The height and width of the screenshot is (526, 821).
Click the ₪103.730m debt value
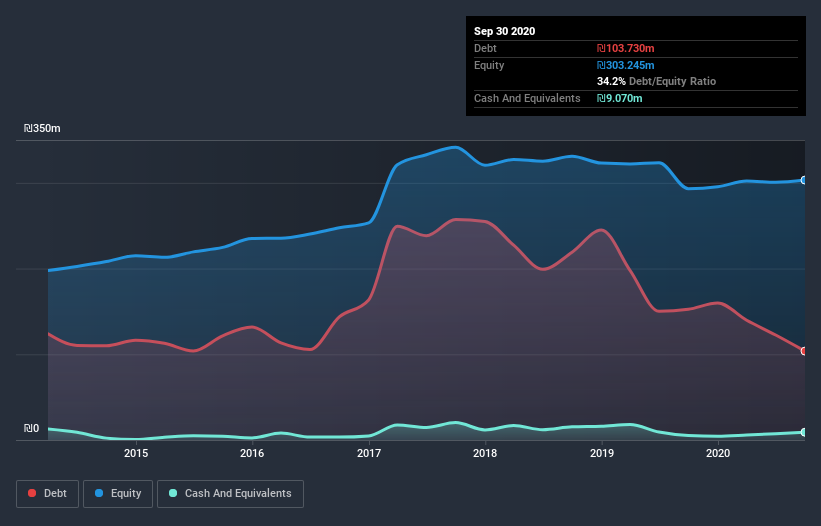click(x=626, y=48)
